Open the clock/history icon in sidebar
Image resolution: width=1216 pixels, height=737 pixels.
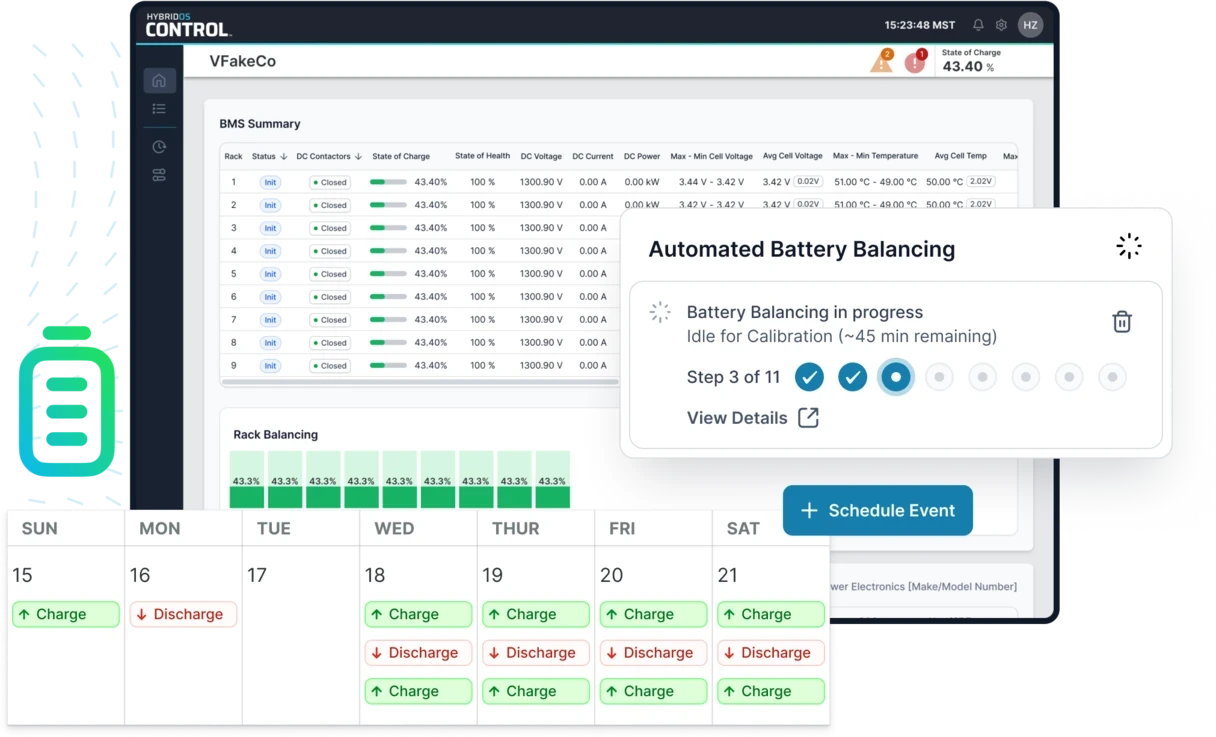point(159,147)
